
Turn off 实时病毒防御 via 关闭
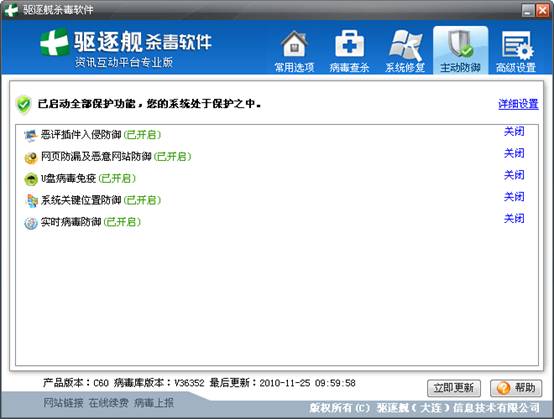(514, 219)
